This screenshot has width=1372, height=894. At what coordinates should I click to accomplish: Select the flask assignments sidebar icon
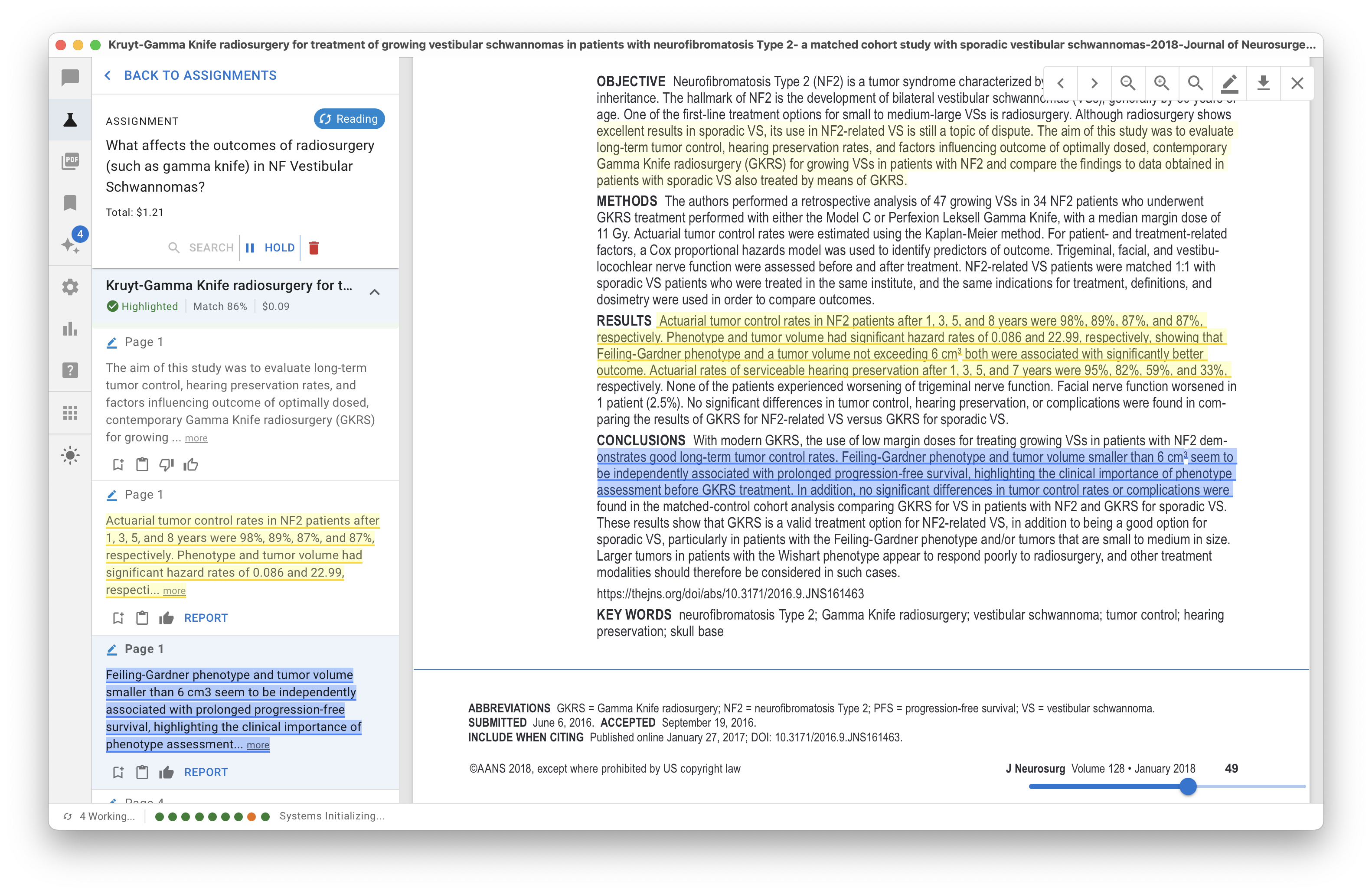coord(70,119)
